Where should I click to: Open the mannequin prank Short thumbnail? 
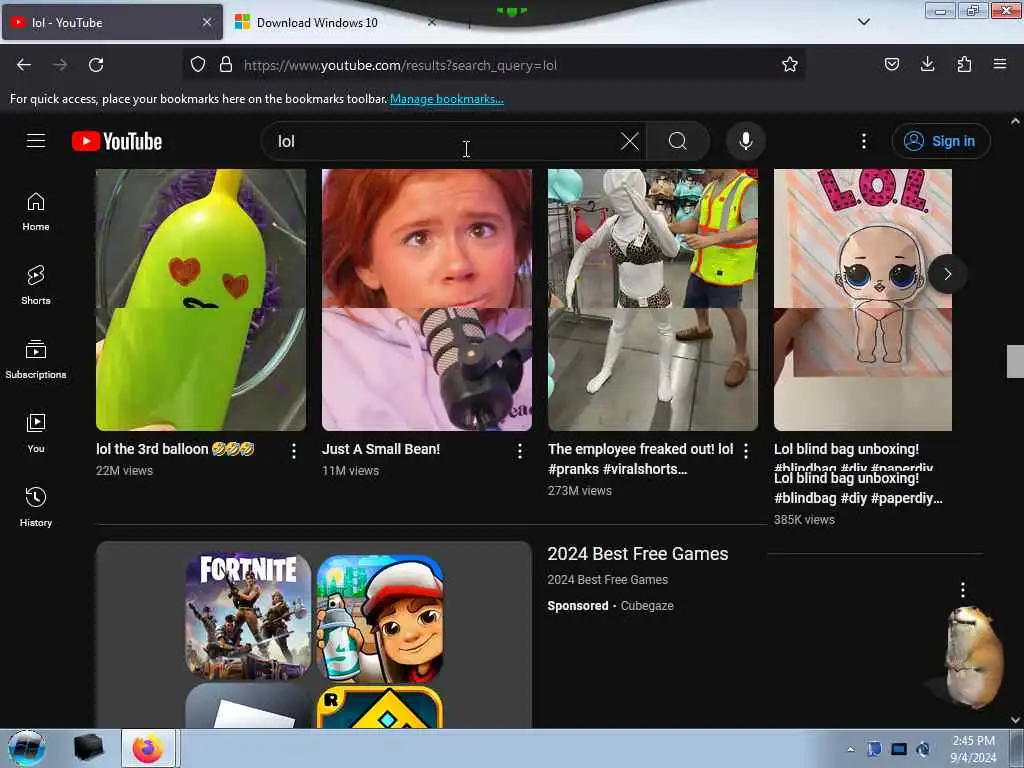coord(653,300)
